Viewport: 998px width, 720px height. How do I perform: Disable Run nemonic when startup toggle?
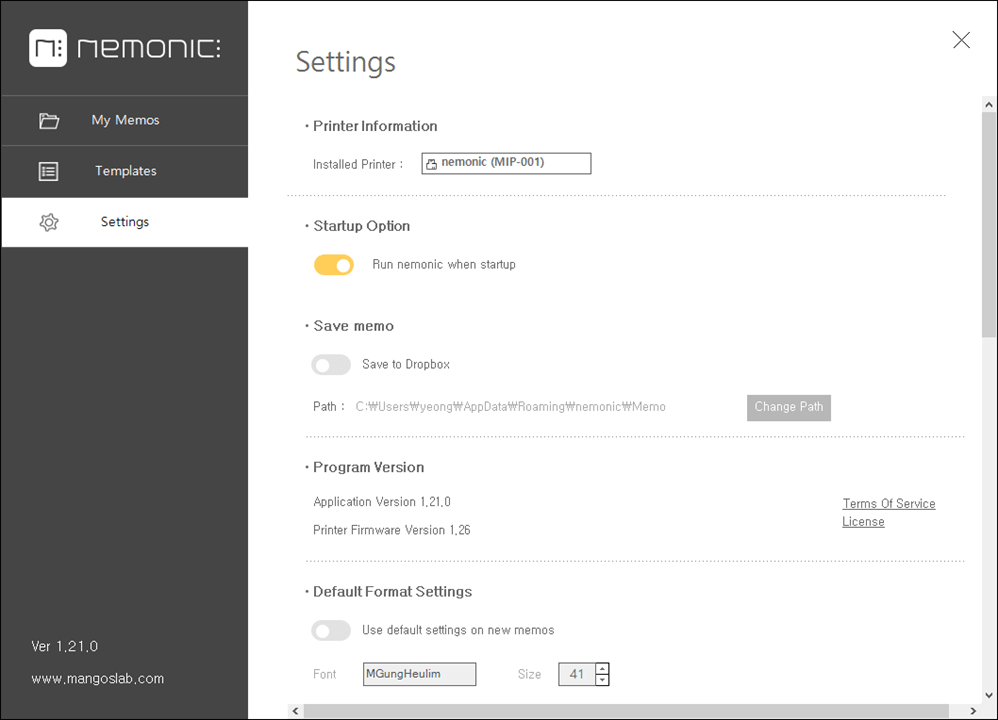pyautogui.click(x=334, y=265)
